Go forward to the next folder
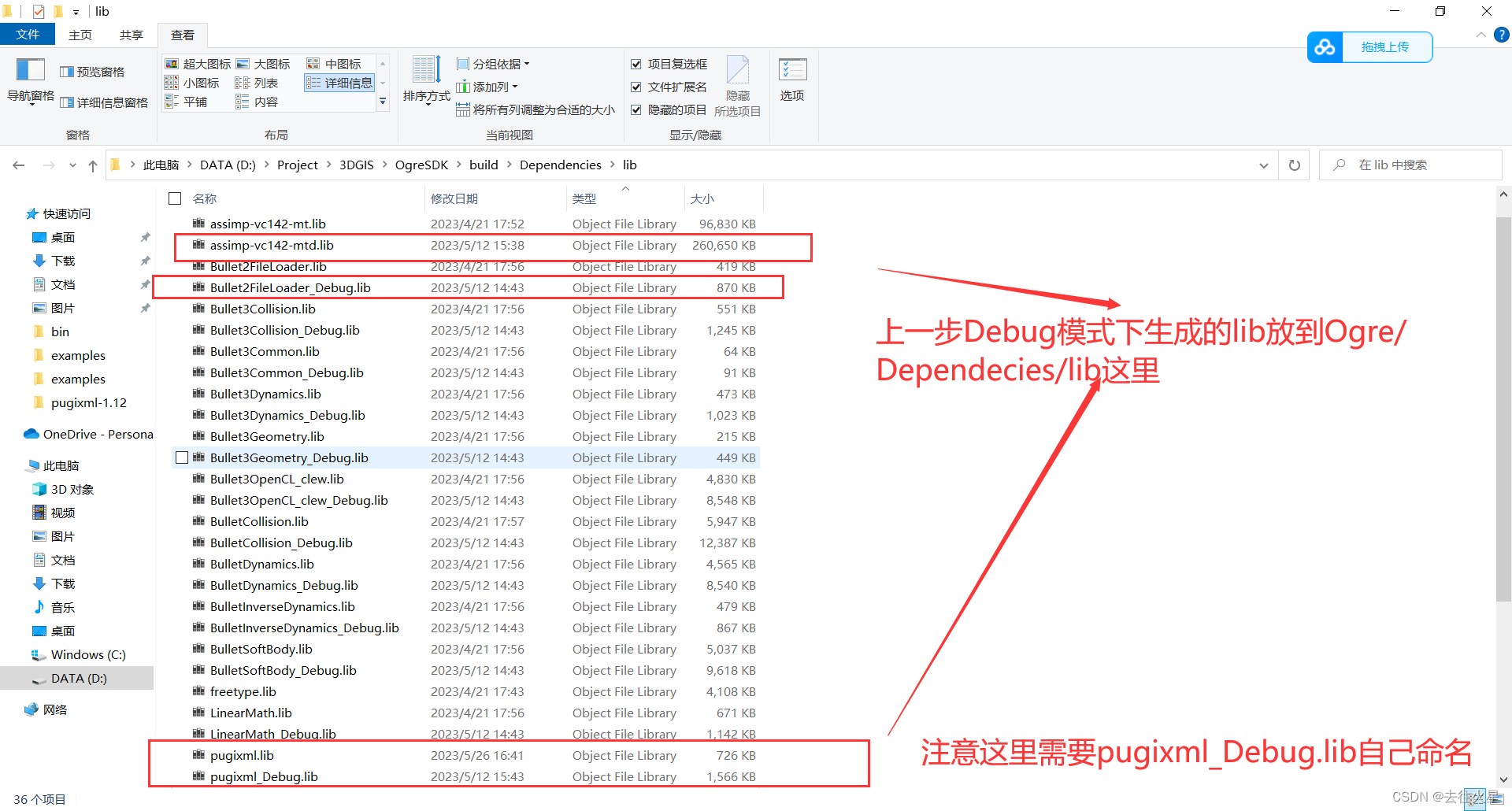The width and height of the screenshot is (1512, 811). click(49, 165)
